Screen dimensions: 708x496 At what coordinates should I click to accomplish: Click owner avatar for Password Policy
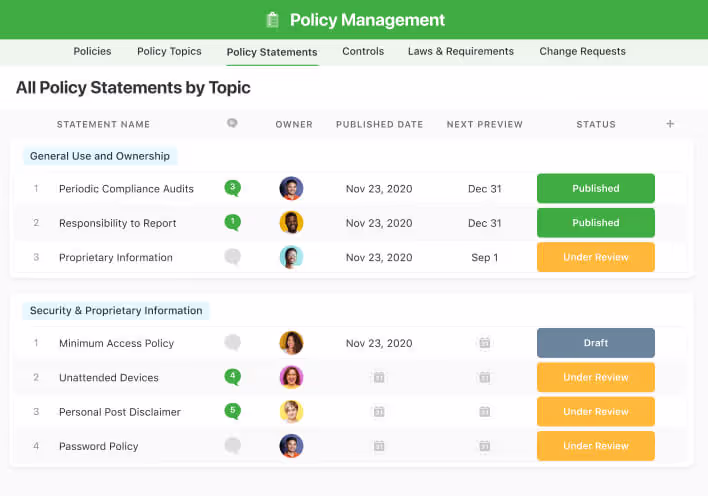(x=291, y=446)
